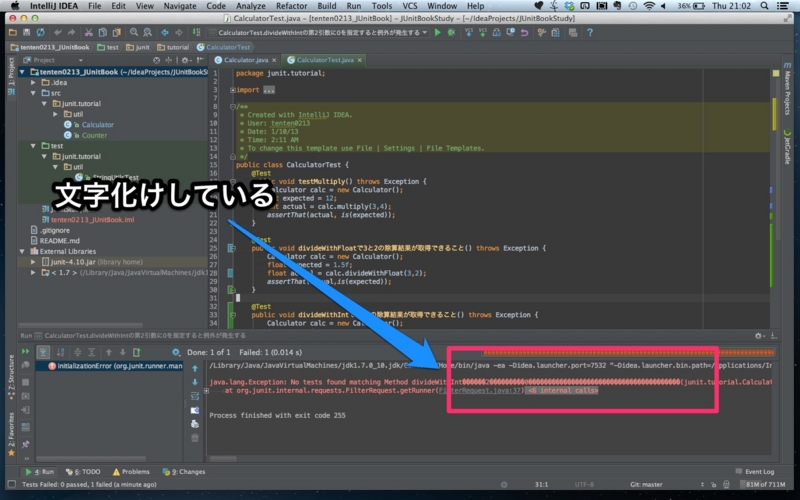Toggle Pin Tab icon in Run panel
Viewport: 800px width, 500px height.
25,444
